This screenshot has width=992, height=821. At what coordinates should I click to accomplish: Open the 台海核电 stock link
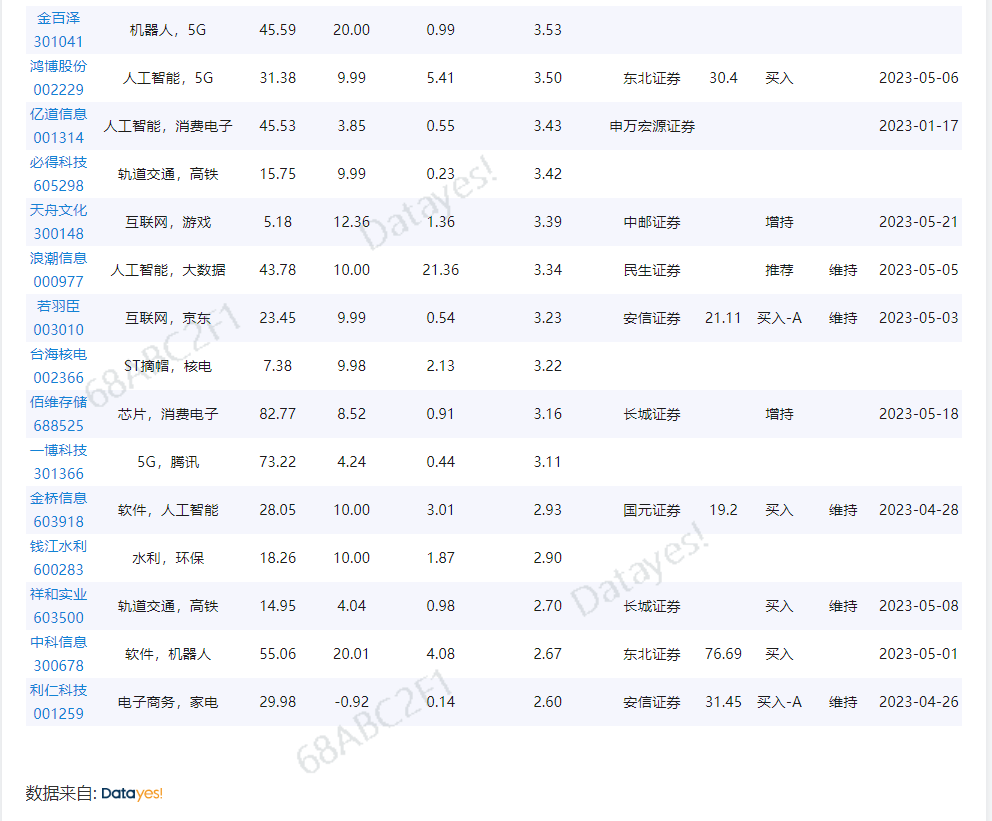coord(58,355)
